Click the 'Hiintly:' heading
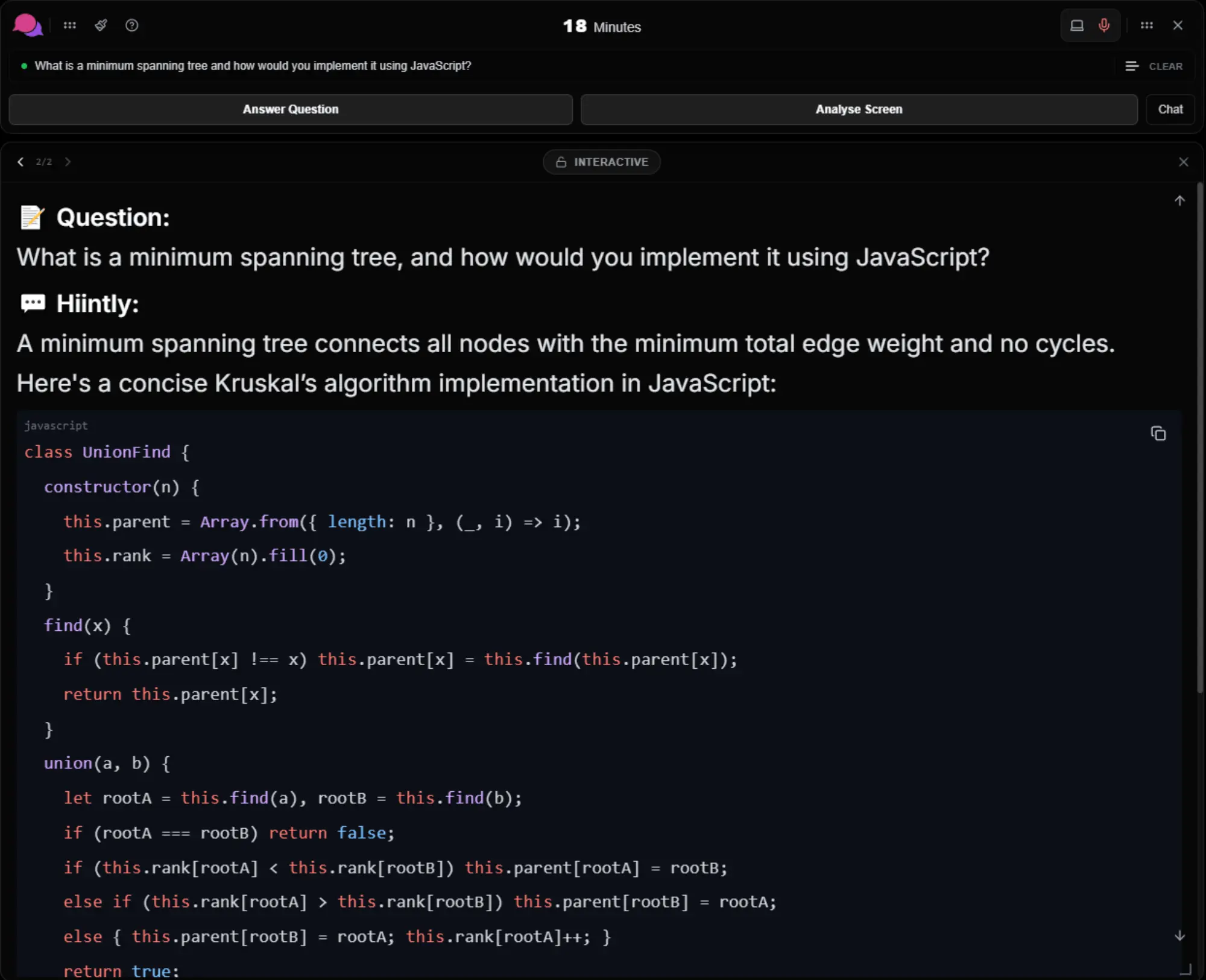Image resolution: width=1206 pixels, height=980 pixels. (x=98, y=304)
